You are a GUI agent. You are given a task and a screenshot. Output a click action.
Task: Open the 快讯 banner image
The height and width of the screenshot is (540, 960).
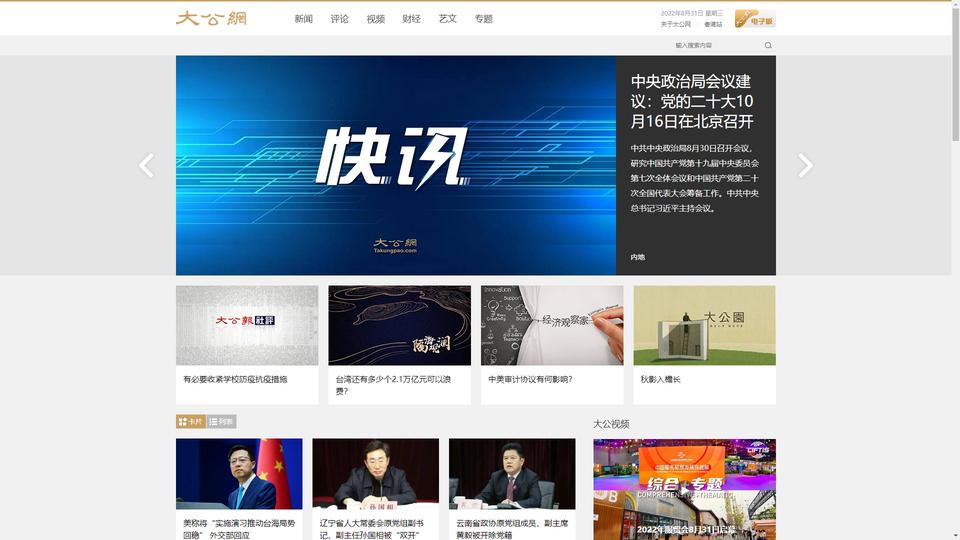(x=396, y=165)
